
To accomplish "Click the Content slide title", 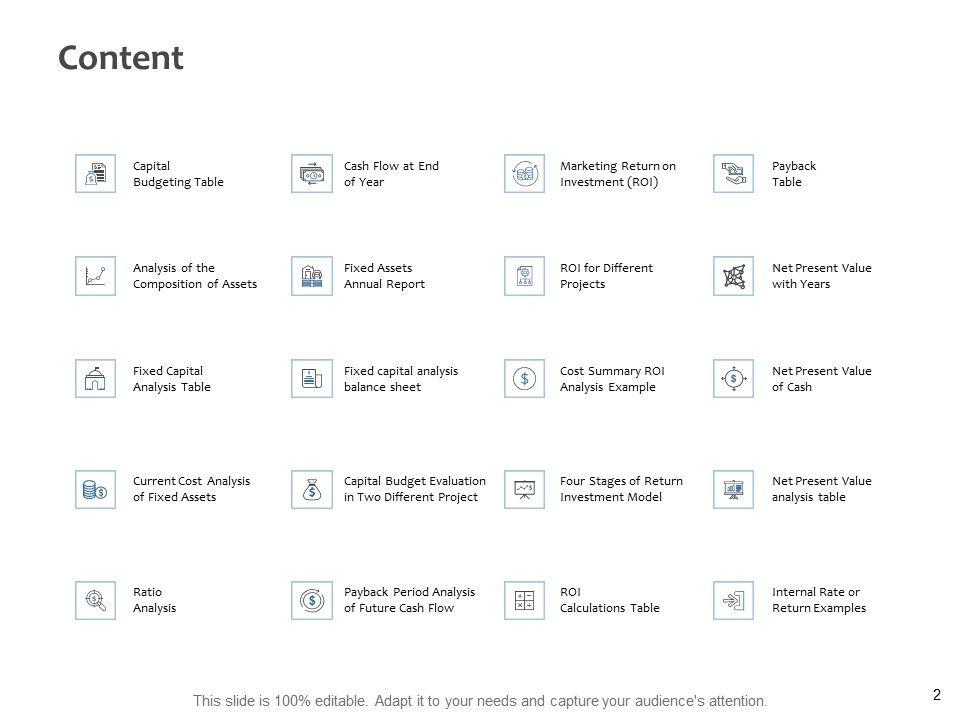I will (x=121, y=58).
